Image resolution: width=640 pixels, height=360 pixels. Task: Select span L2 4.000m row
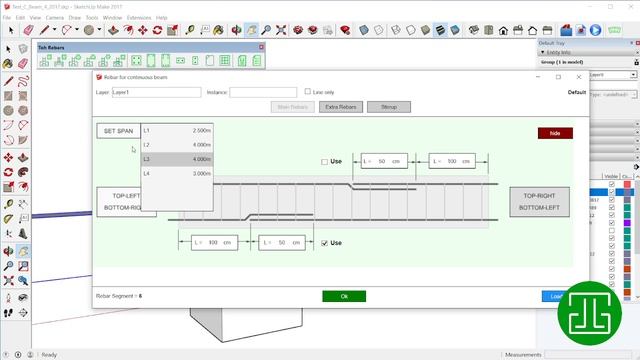[177, 145]
